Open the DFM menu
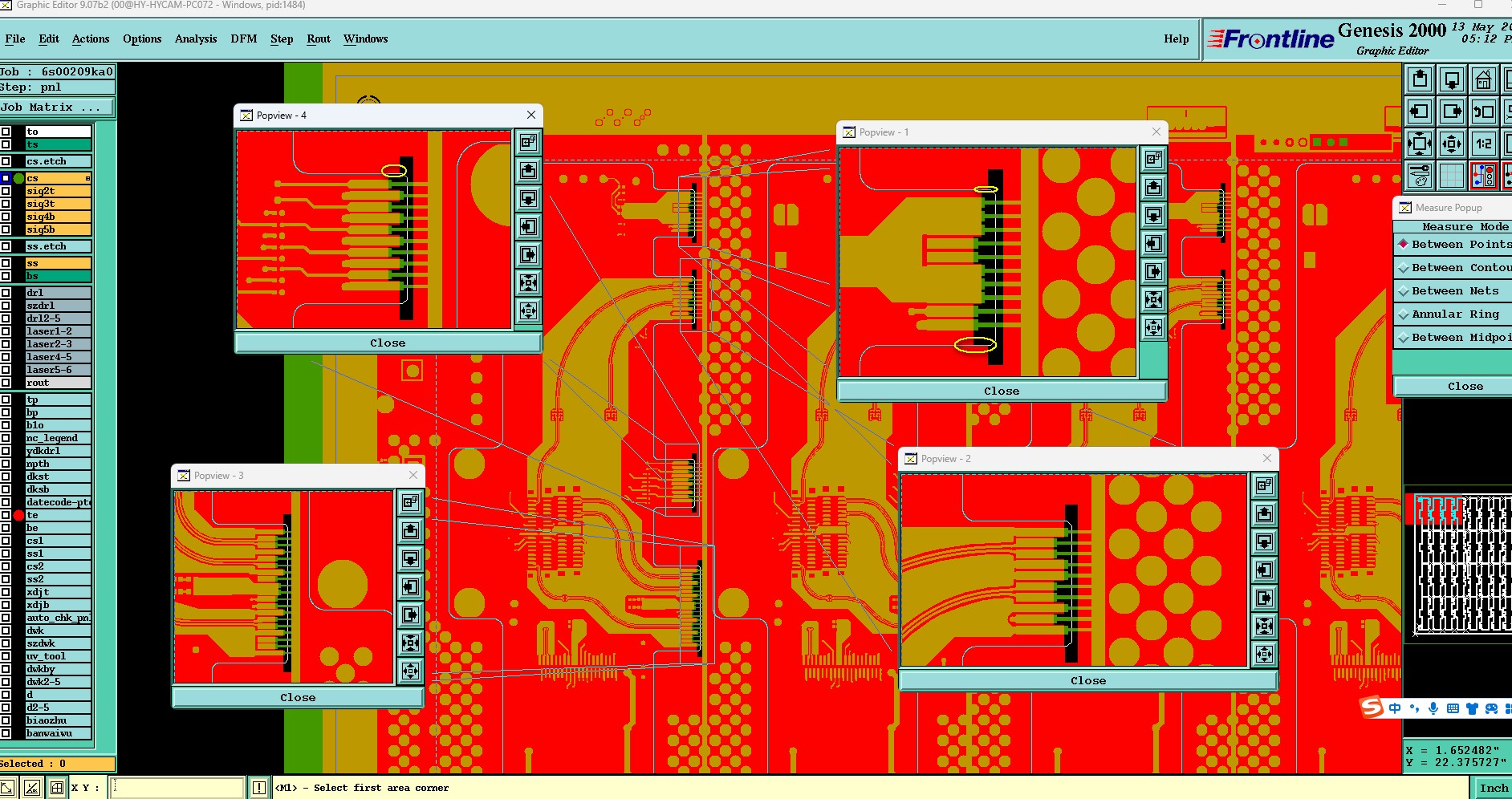The width and height of the screenshot is (1512, 799). point(244,39)
